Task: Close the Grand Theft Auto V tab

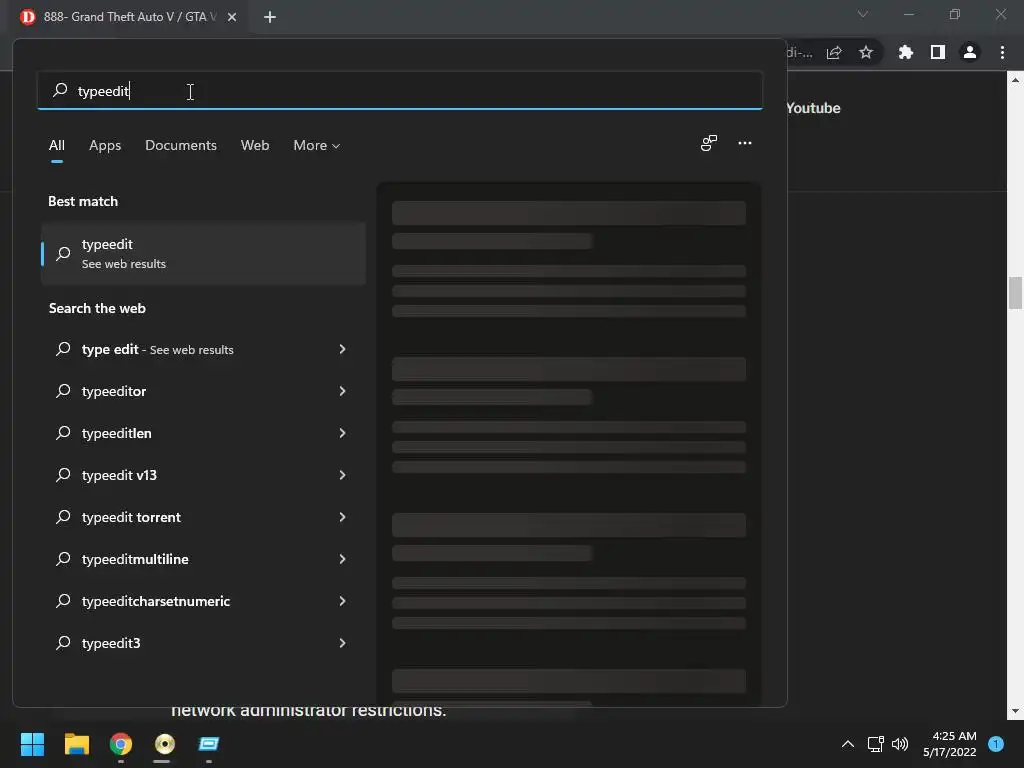Action: click(x=232, y=17)
